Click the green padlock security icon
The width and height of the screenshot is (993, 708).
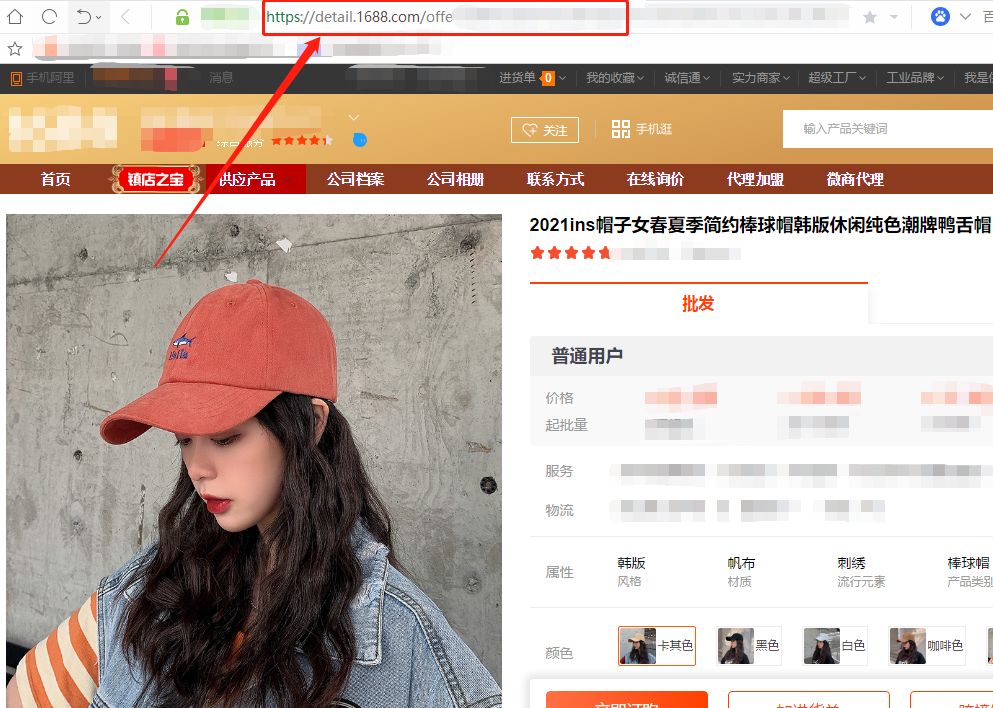click(x=182, y=17)
